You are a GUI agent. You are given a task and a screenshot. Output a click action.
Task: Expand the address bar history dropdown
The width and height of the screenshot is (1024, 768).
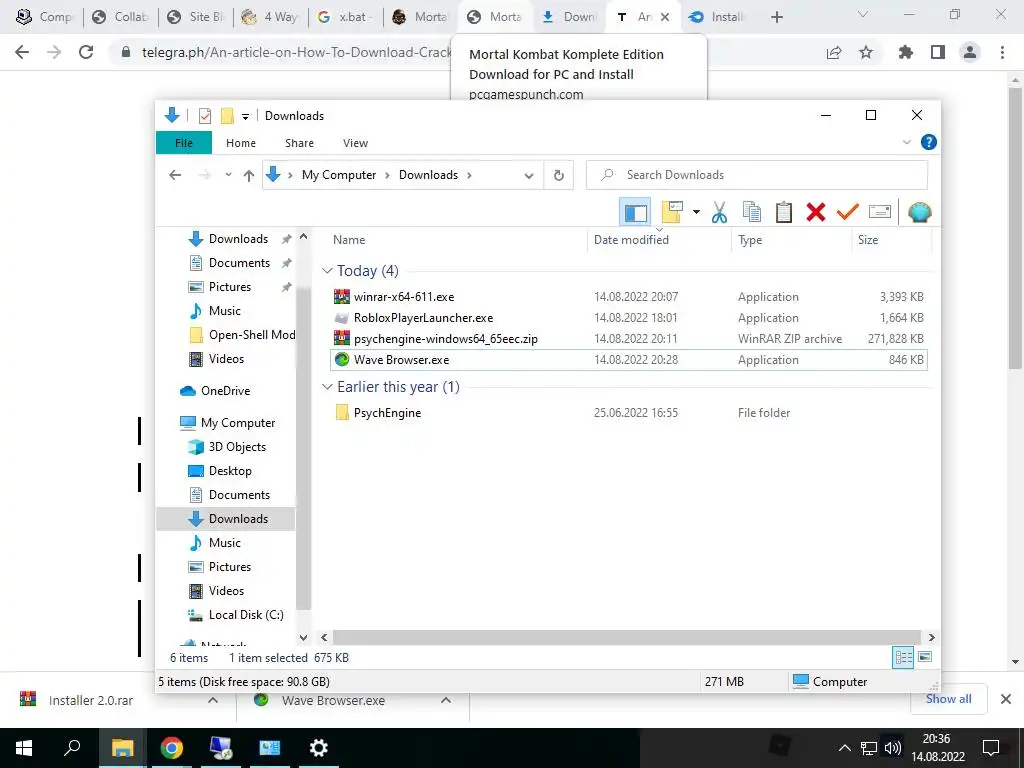[529, 175]
